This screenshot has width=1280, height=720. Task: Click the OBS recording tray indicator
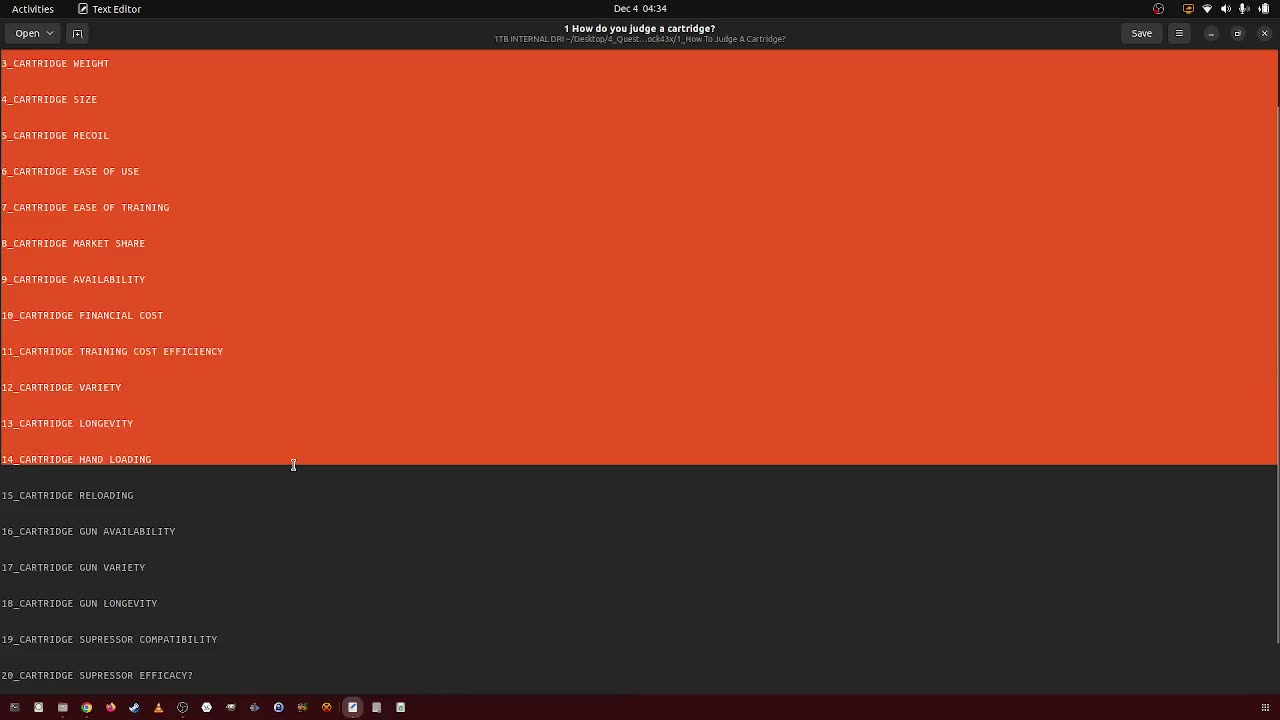click(x=1158, y=8)
